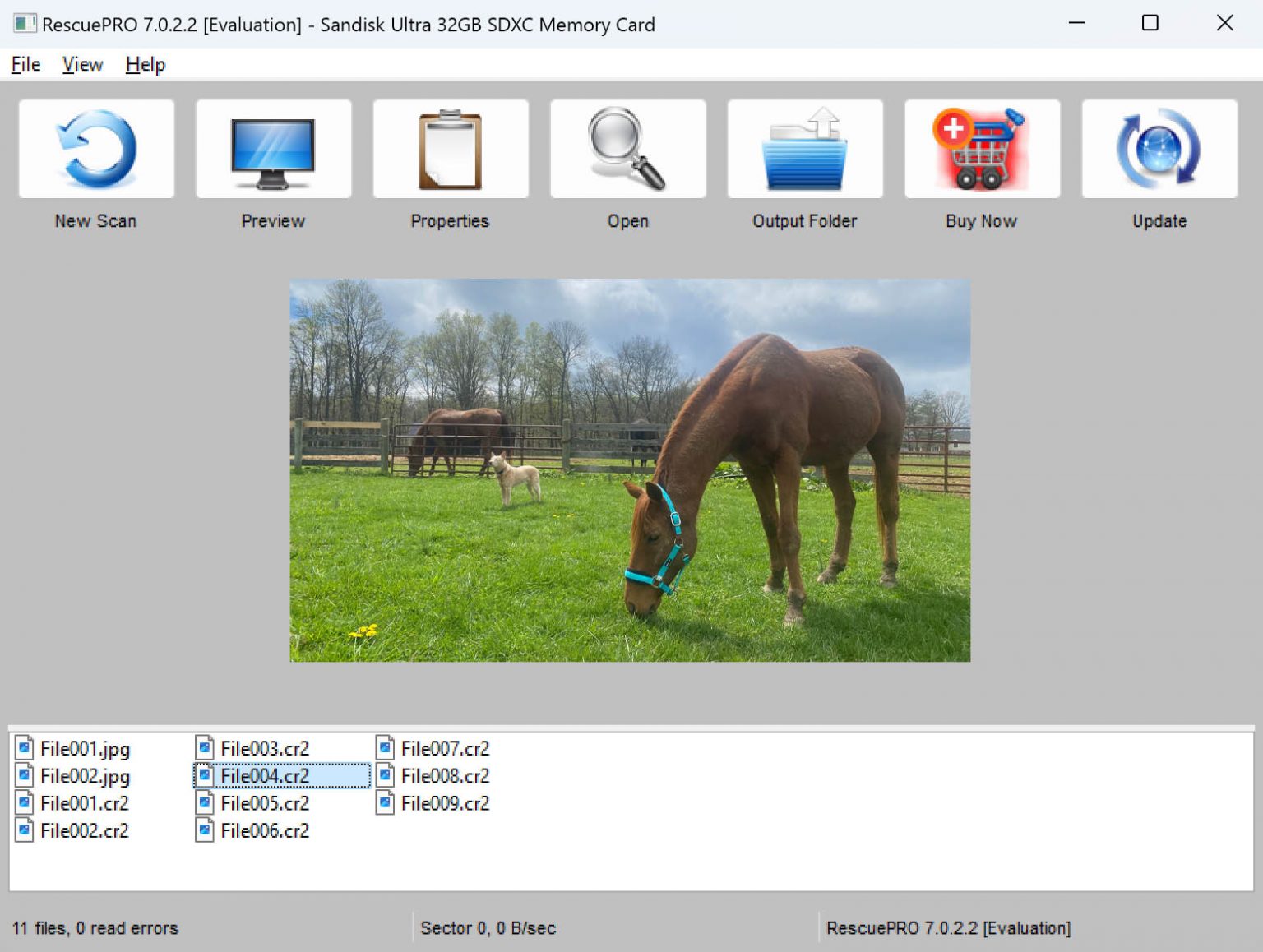This screenshot has width=1263, height=952.
Task: Select the recovered file File007.cr2
Action: tap(444, 748)
